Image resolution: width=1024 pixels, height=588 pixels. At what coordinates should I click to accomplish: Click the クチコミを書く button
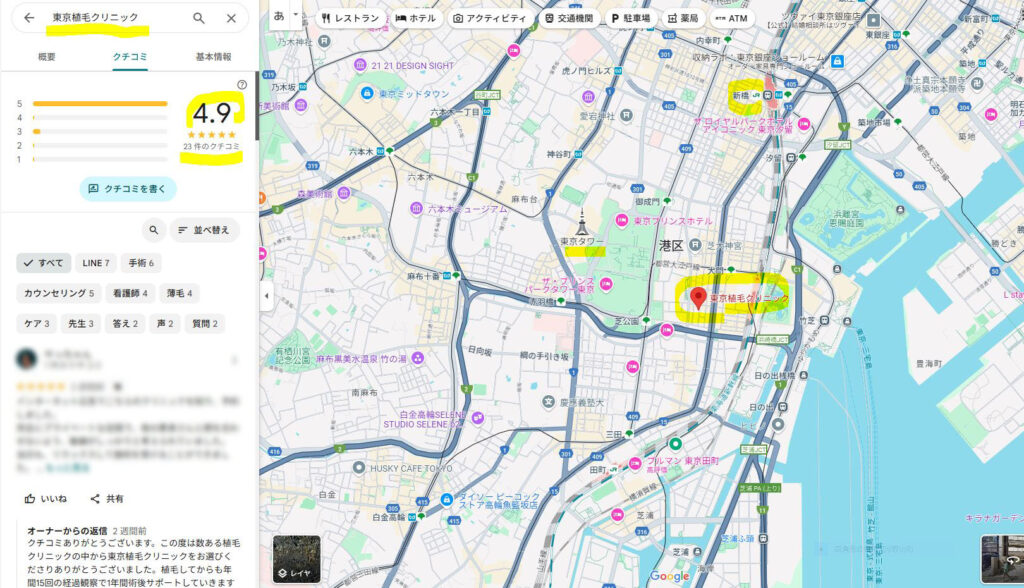tap(128, 189)
